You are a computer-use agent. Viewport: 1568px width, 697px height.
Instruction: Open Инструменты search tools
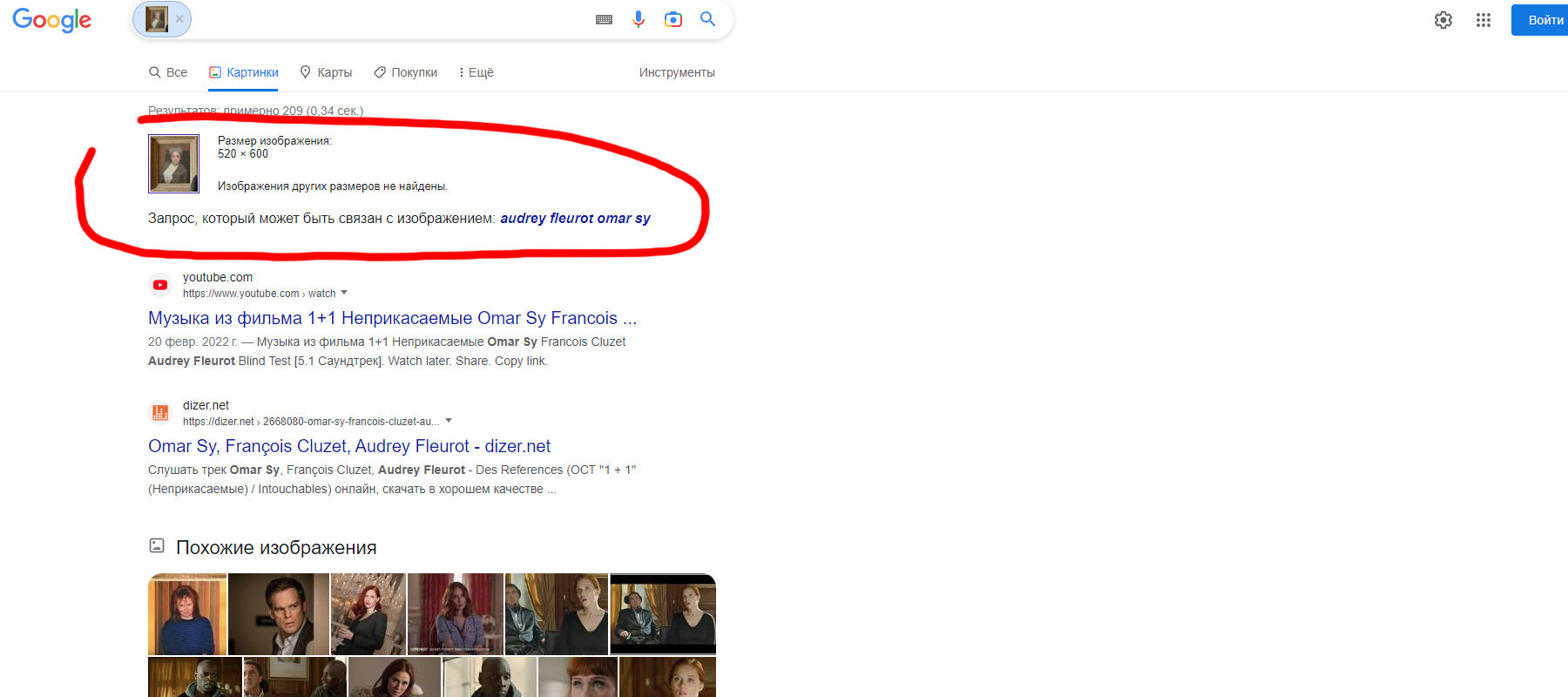677,72
